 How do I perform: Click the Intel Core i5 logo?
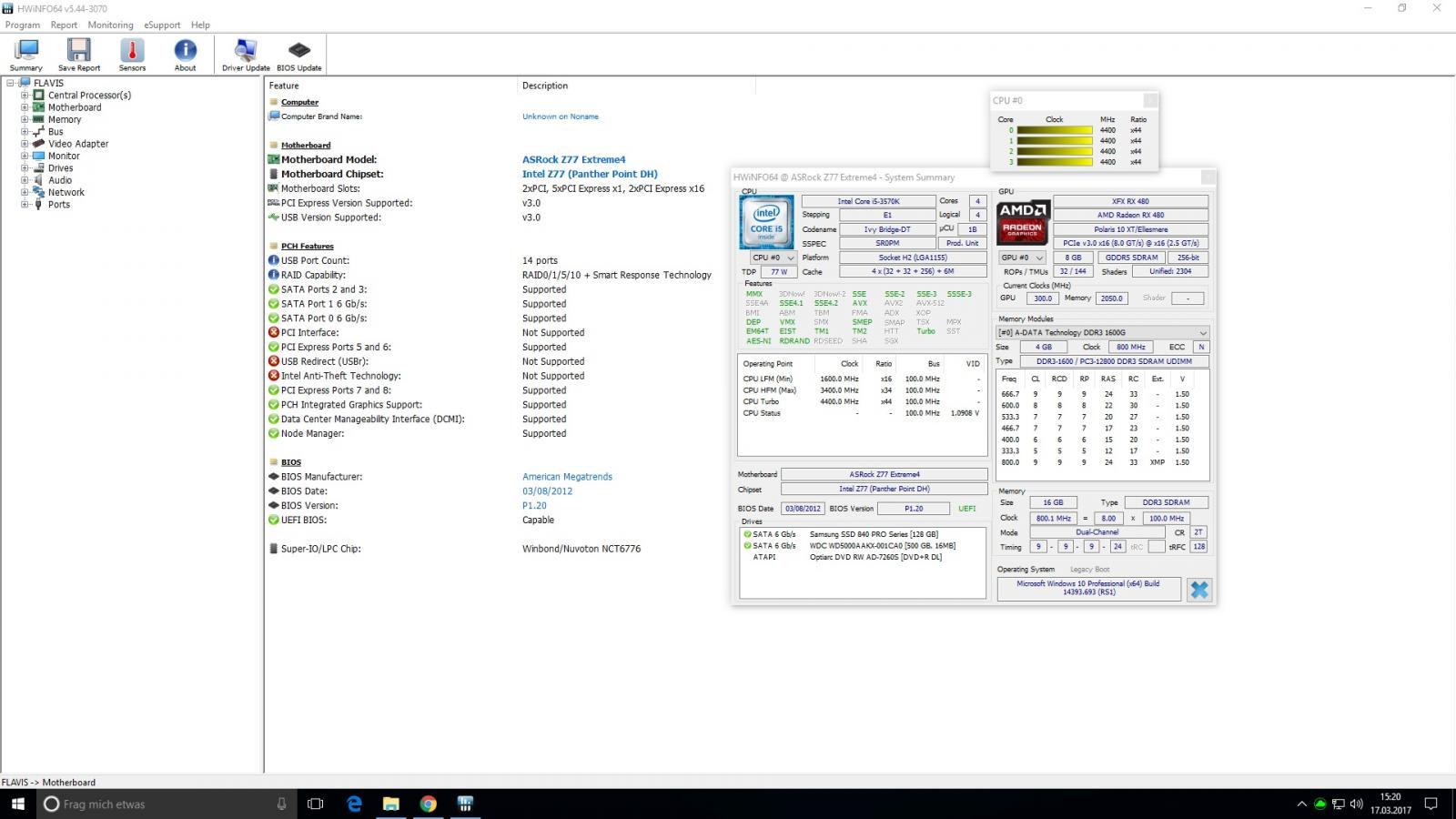click(766, 222)
